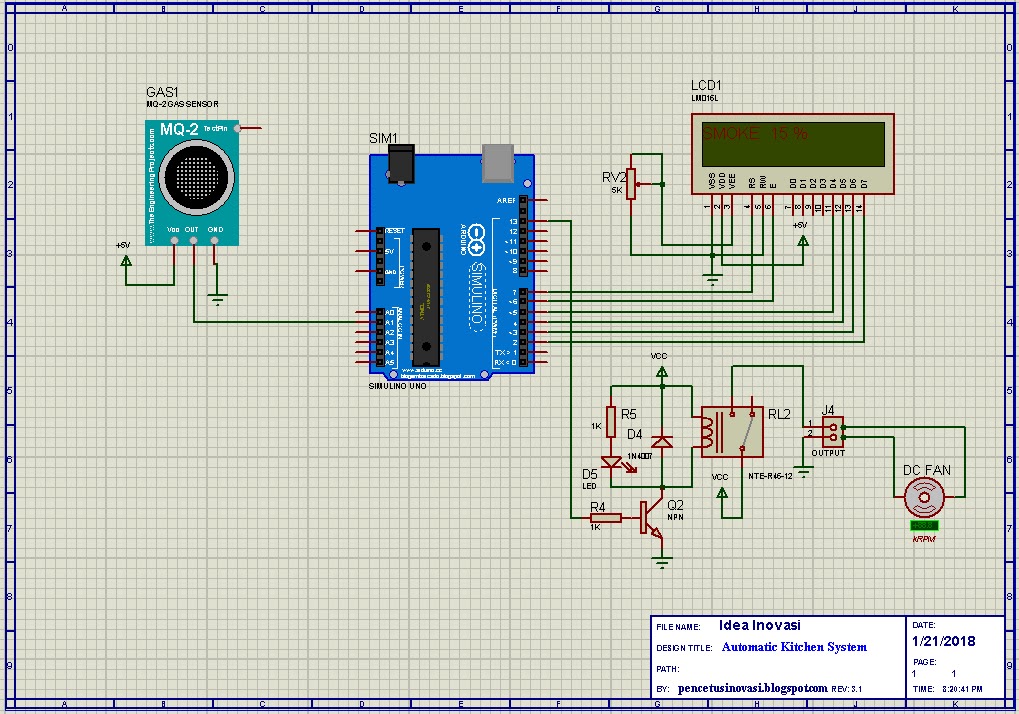Click the www.arduino.cc text on the board
The width and height of the screenshot is (1019, 714).
pyautogui.click(x=421, y=369)
